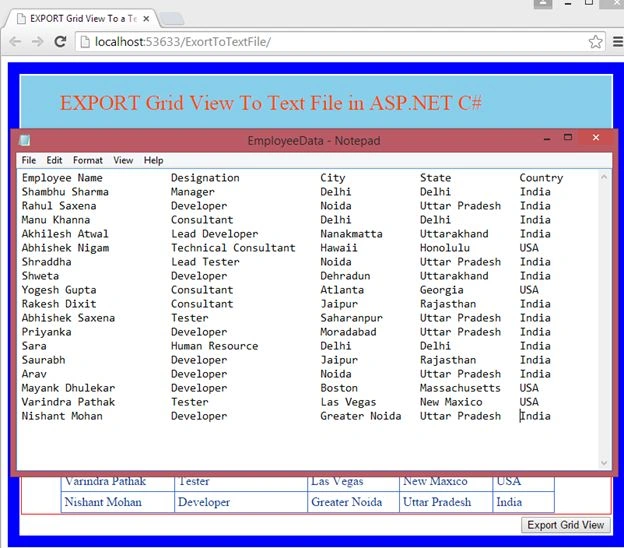Screen dimensions: 624x548
Task: Click 'Akhilesh Atwal' in Notepad
Action: (x=65, y=234)
